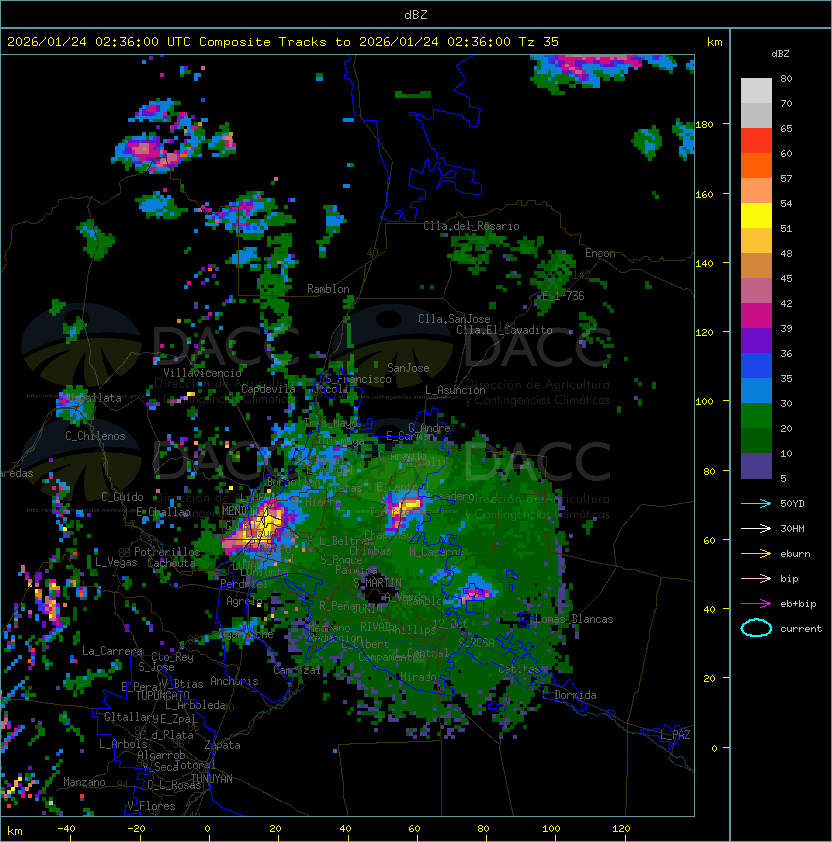Pick the slate bottom swatch in legend
The width and height of the screenshot is (832, 842).
point(756,466)
